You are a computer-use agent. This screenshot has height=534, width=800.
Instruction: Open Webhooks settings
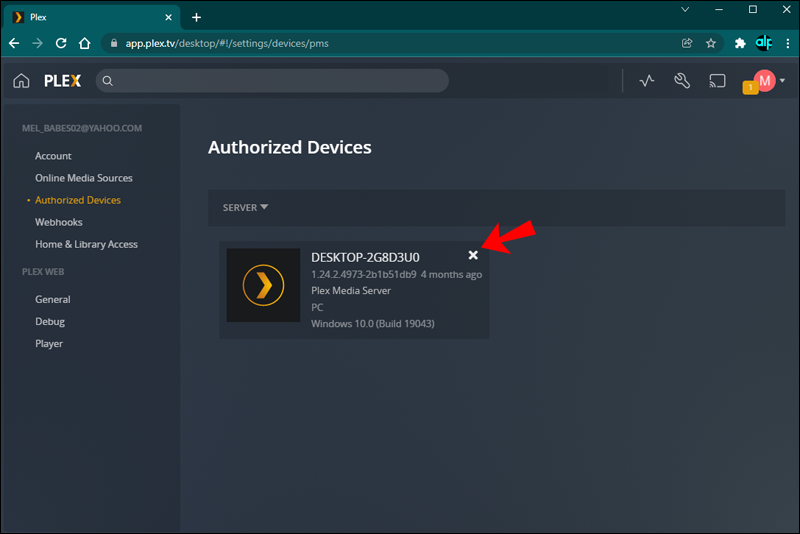(x=59, y=222)
